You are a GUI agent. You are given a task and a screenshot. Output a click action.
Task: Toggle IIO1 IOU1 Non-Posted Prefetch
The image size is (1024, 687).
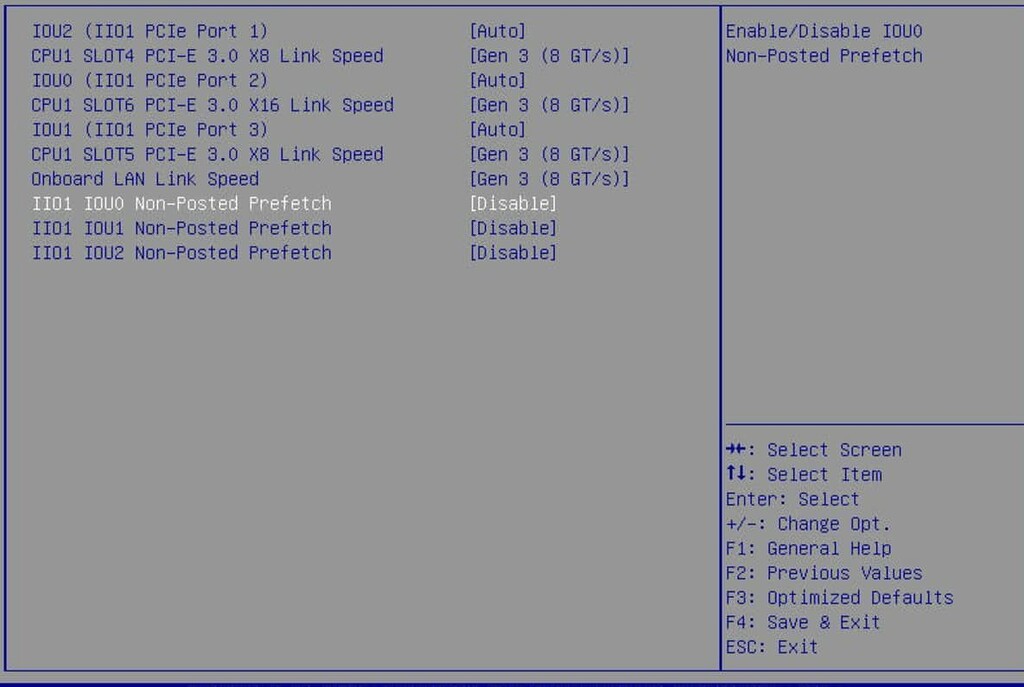coord(181,228)
